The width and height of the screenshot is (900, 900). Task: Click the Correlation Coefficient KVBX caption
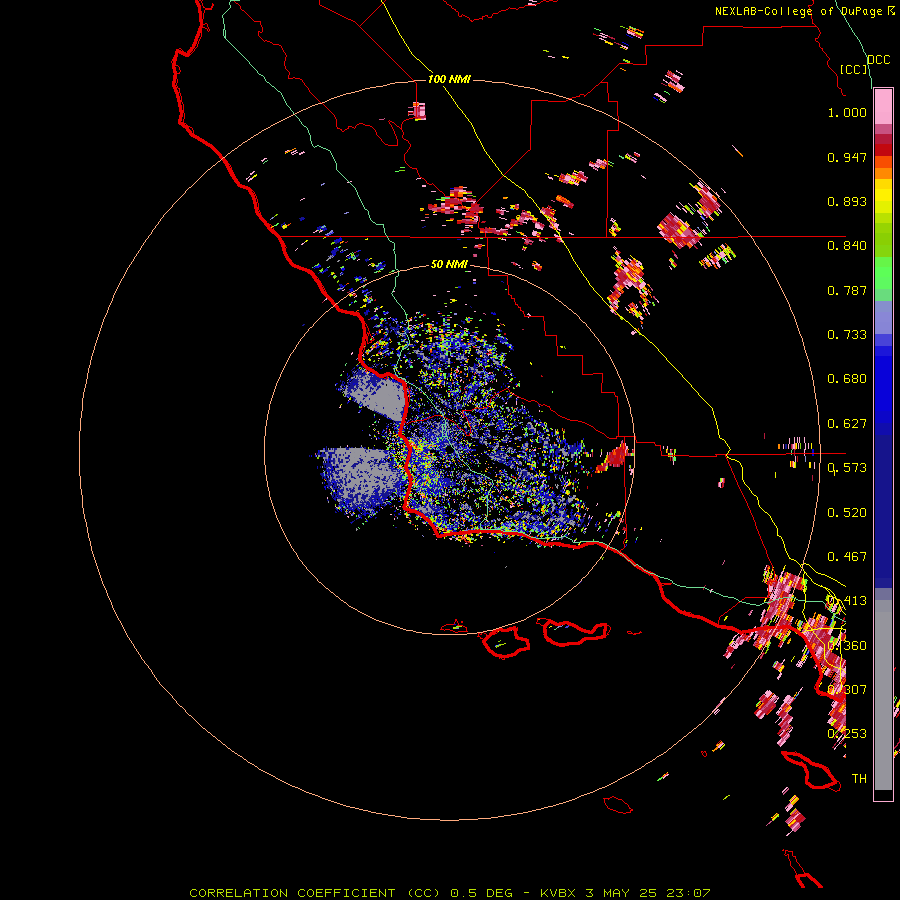point(450,893)
